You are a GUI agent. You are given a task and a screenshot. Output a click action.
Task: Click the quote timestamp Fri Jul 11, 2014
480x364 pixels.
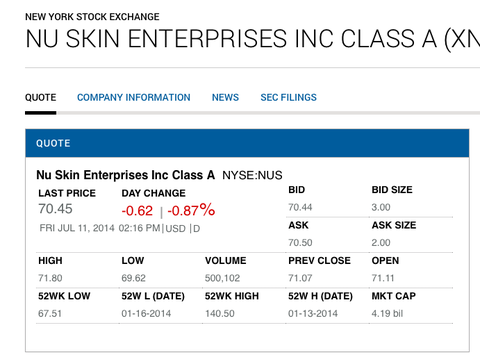click(x=77, y=228)
